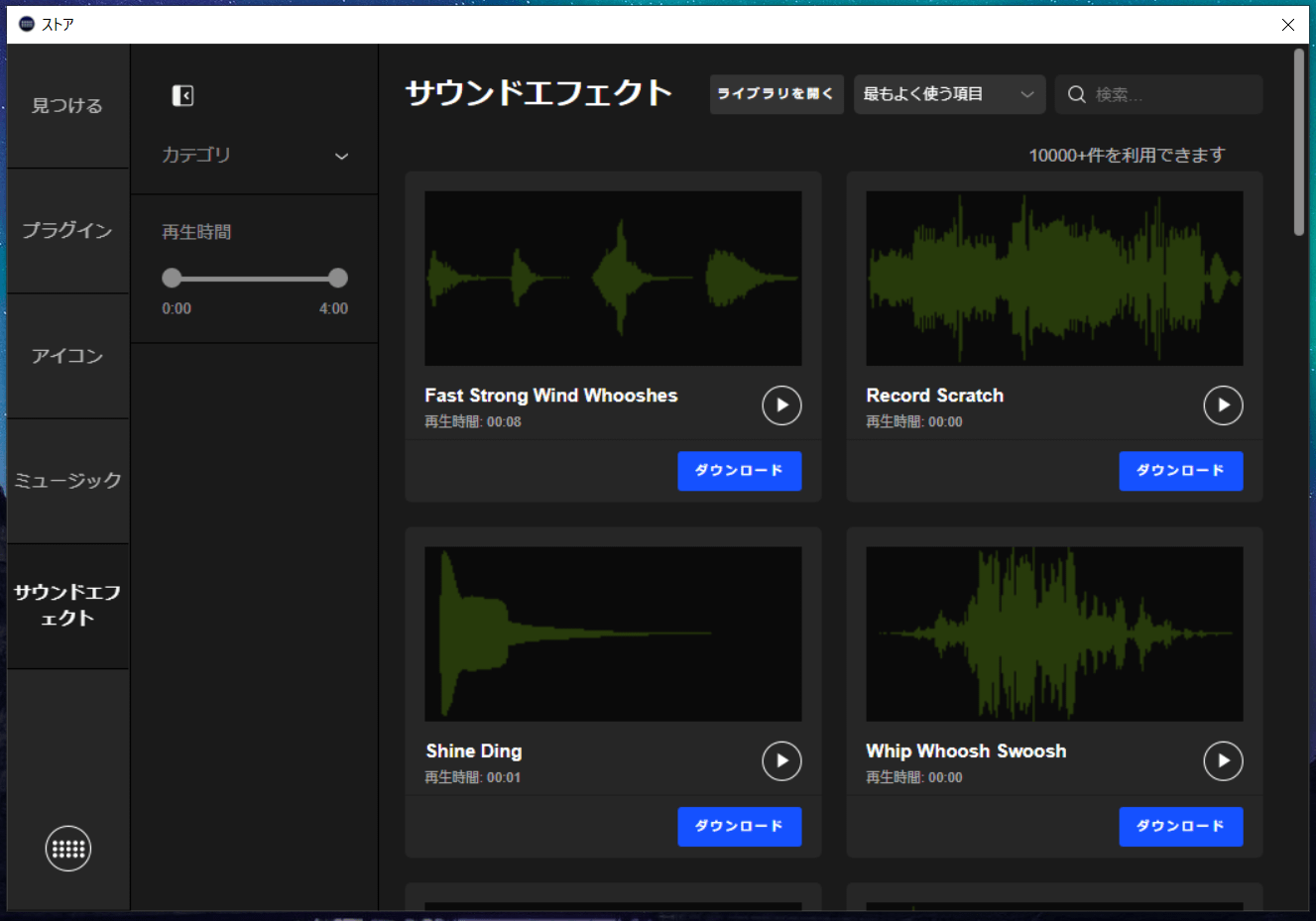Download Record Scratch sound
Viewport: 1316px width, 921px height.
(1181, 471)
